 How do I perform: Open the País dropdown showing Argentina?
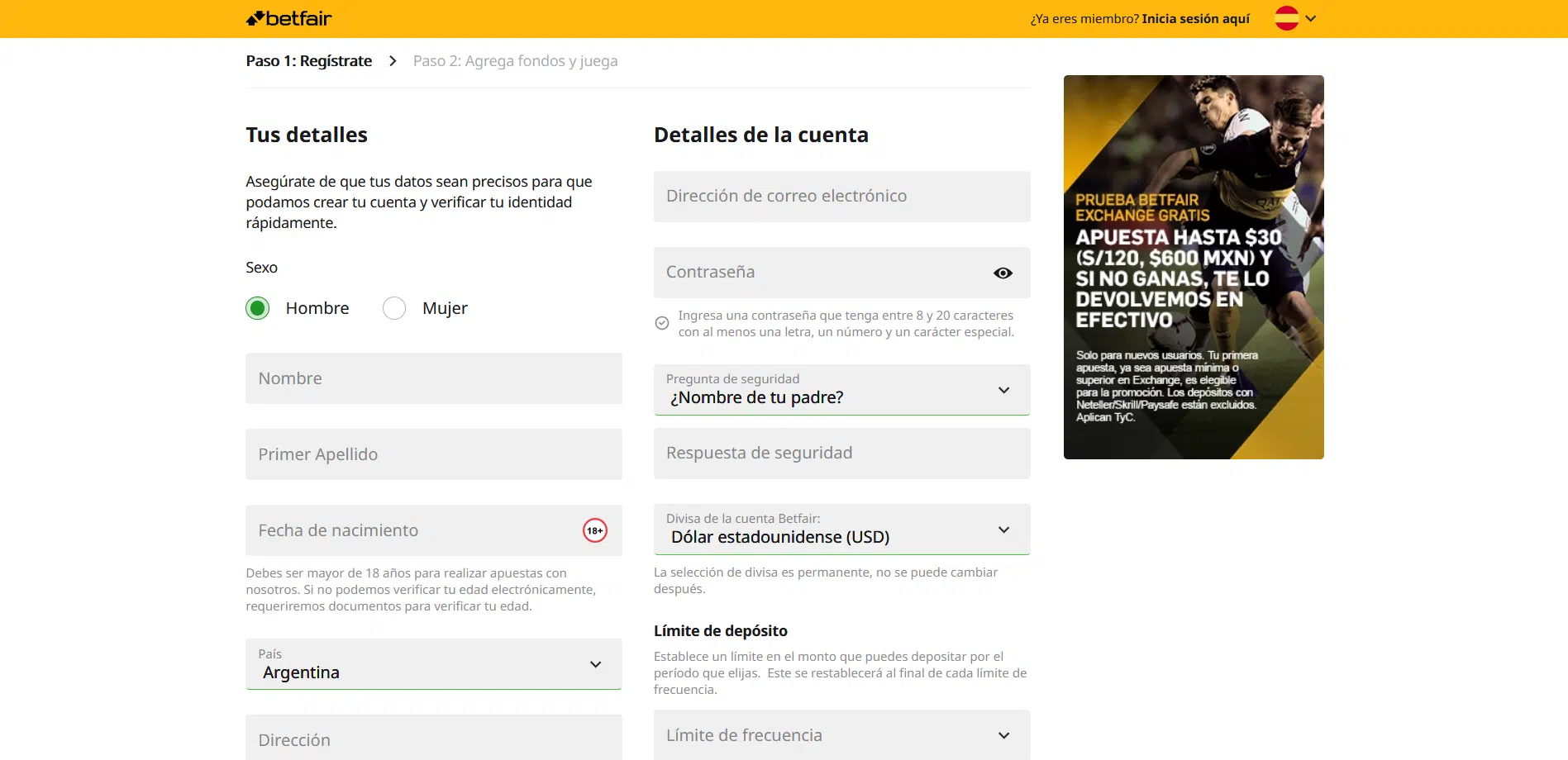(434, 664)
